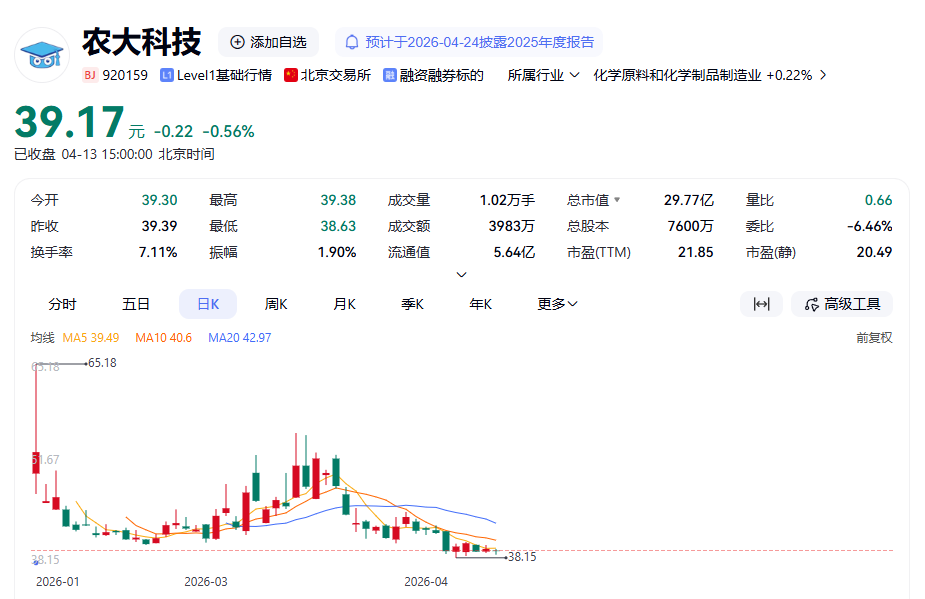
Task: Toggle 总市值 dropdown triangle
Action: click(x=617, y=200)
